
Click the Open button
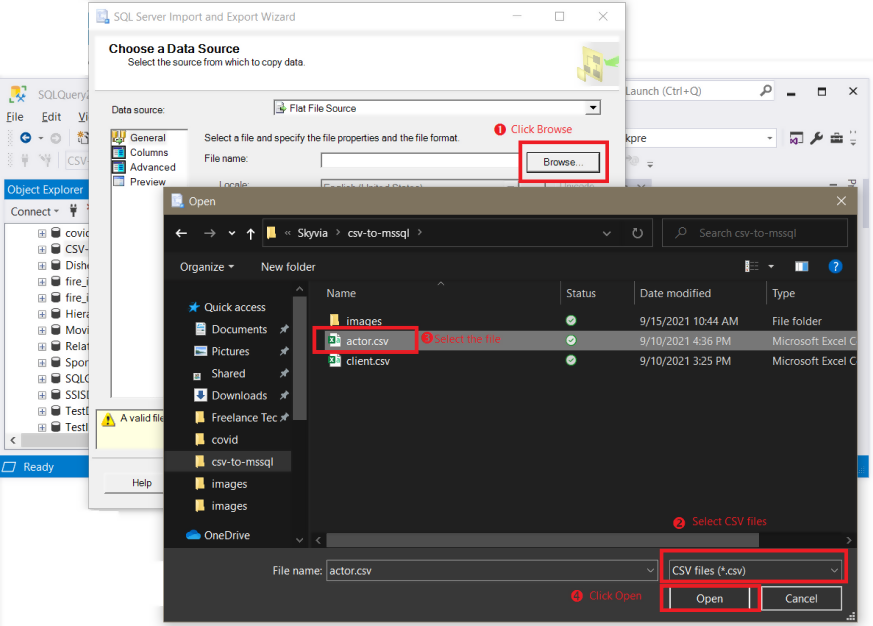[709, 597]
